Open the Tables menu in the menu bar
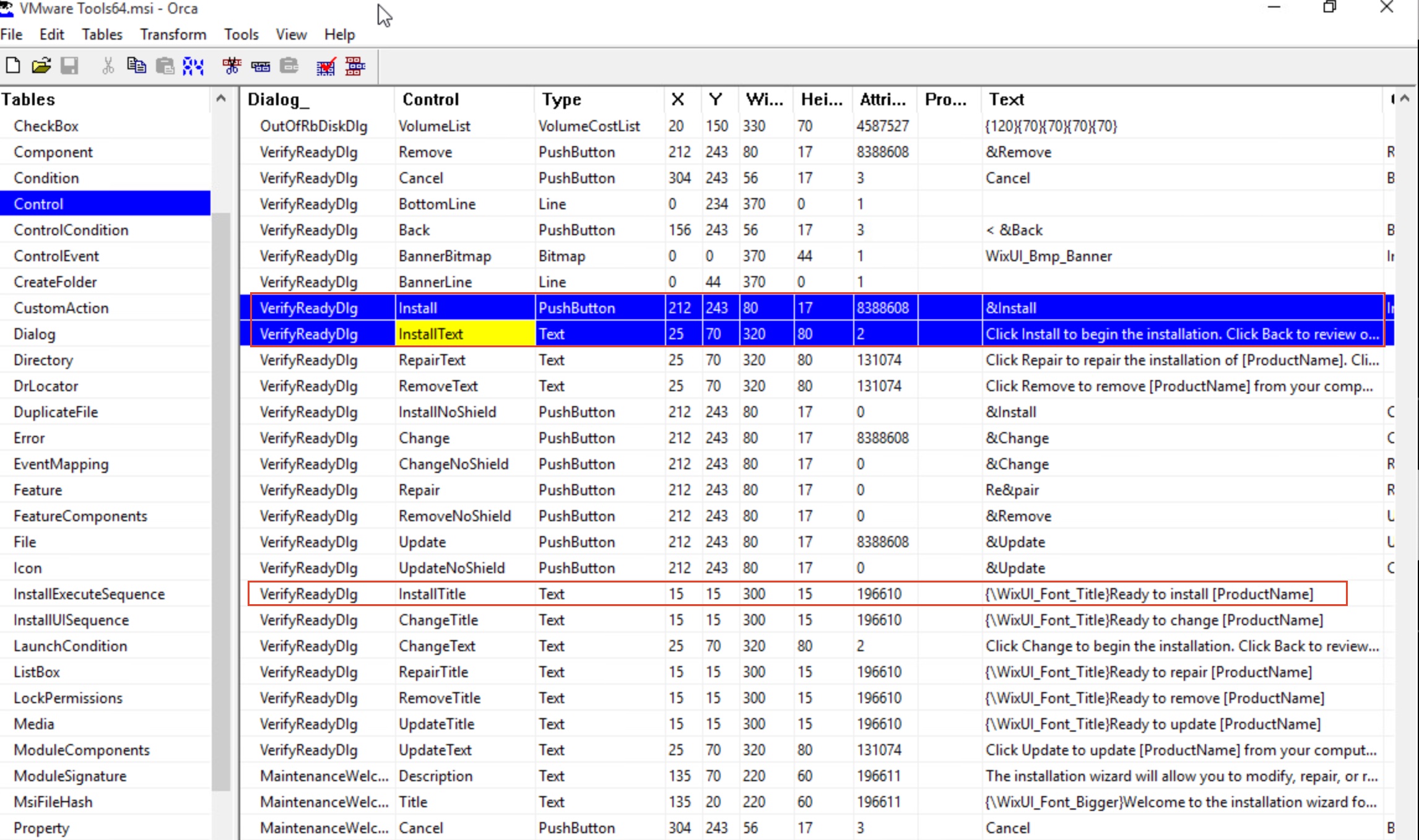Image resolution: width=1419 pixels, height=840 pixels. 102,34
